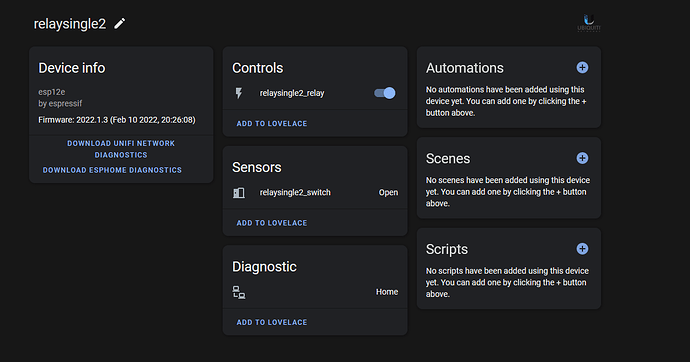Click the lightning bolt icon beside relaysingle2_relay
Screen dimensions: 690x362
point(239,93)
